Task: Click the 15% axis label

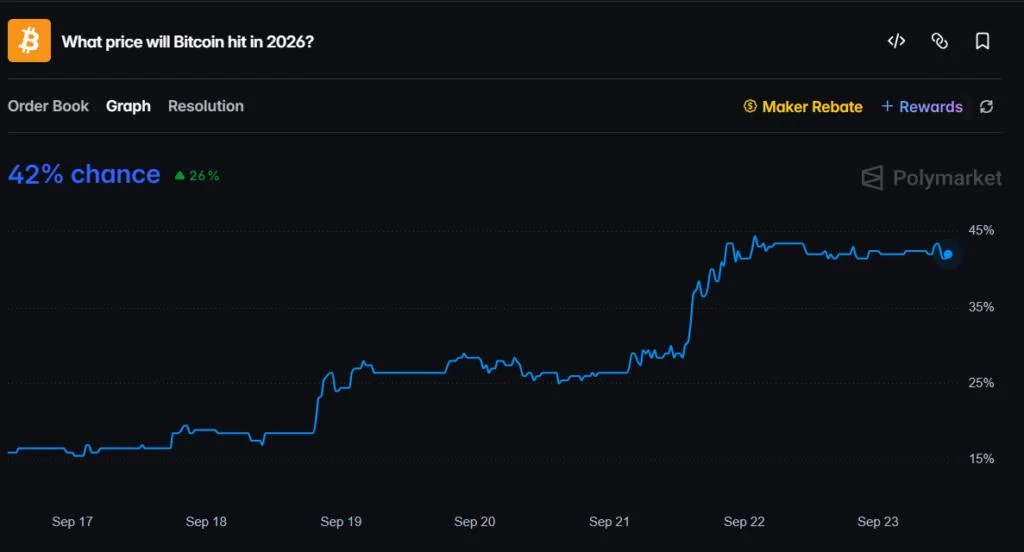Action: pyautogui.click(x=981, y=459)
